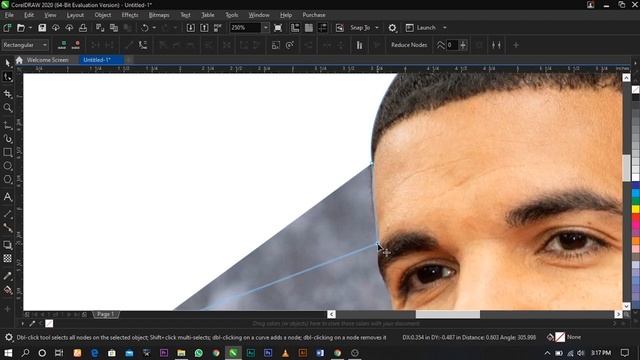Viewport: 640px width, 360px height.
Task: Select the Polygon tool
Action: tap(7, 180)
